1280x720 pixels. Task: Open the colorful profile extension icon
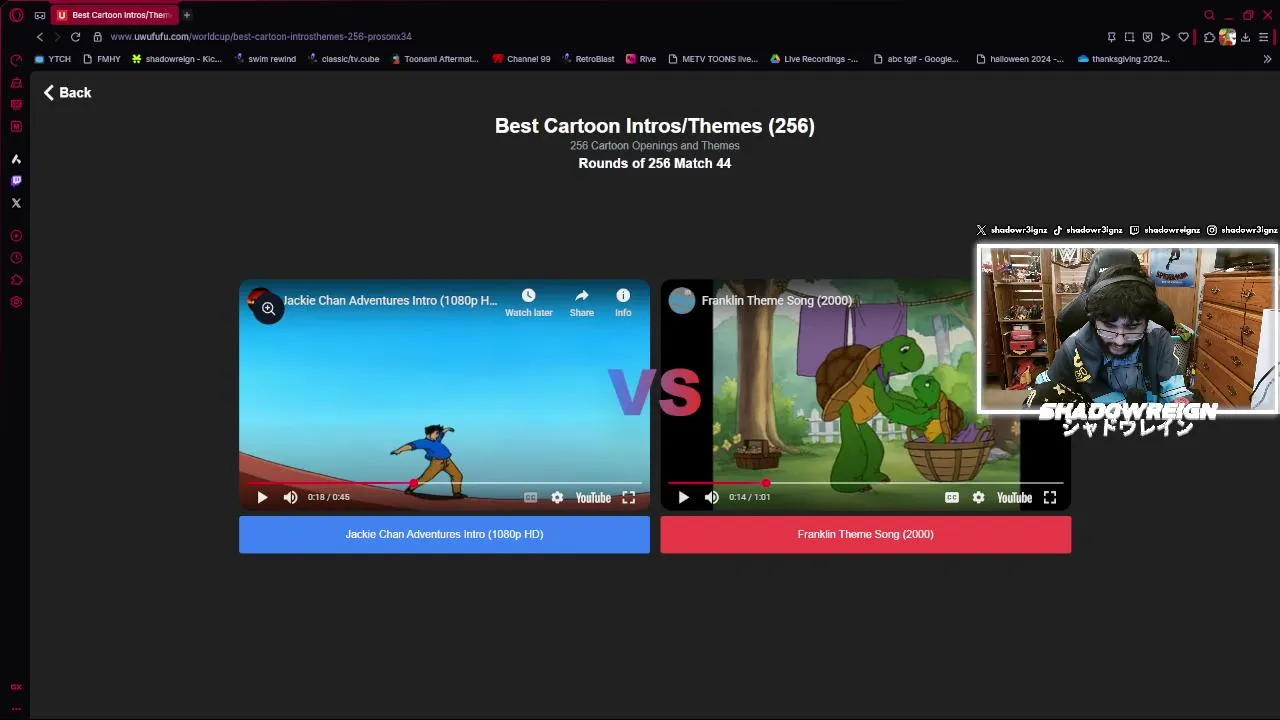point(1227,37)
